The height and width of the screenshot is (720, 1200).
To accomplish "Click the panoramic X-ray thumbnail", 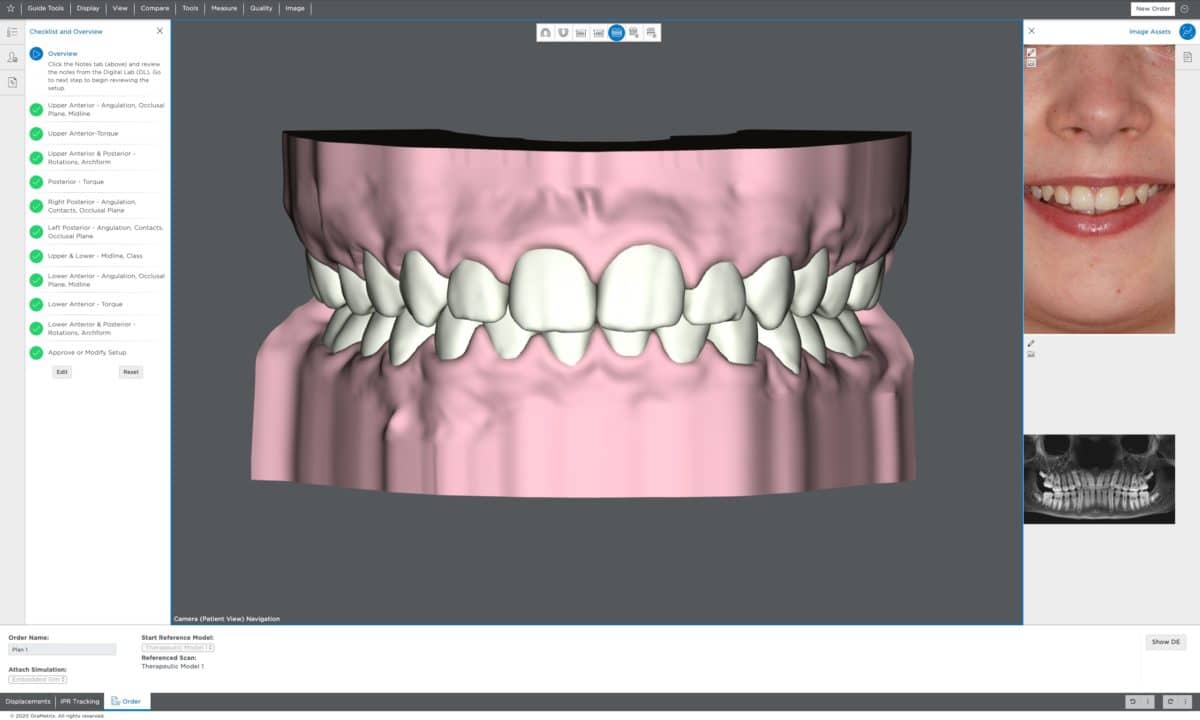I will pos(1099,478).
